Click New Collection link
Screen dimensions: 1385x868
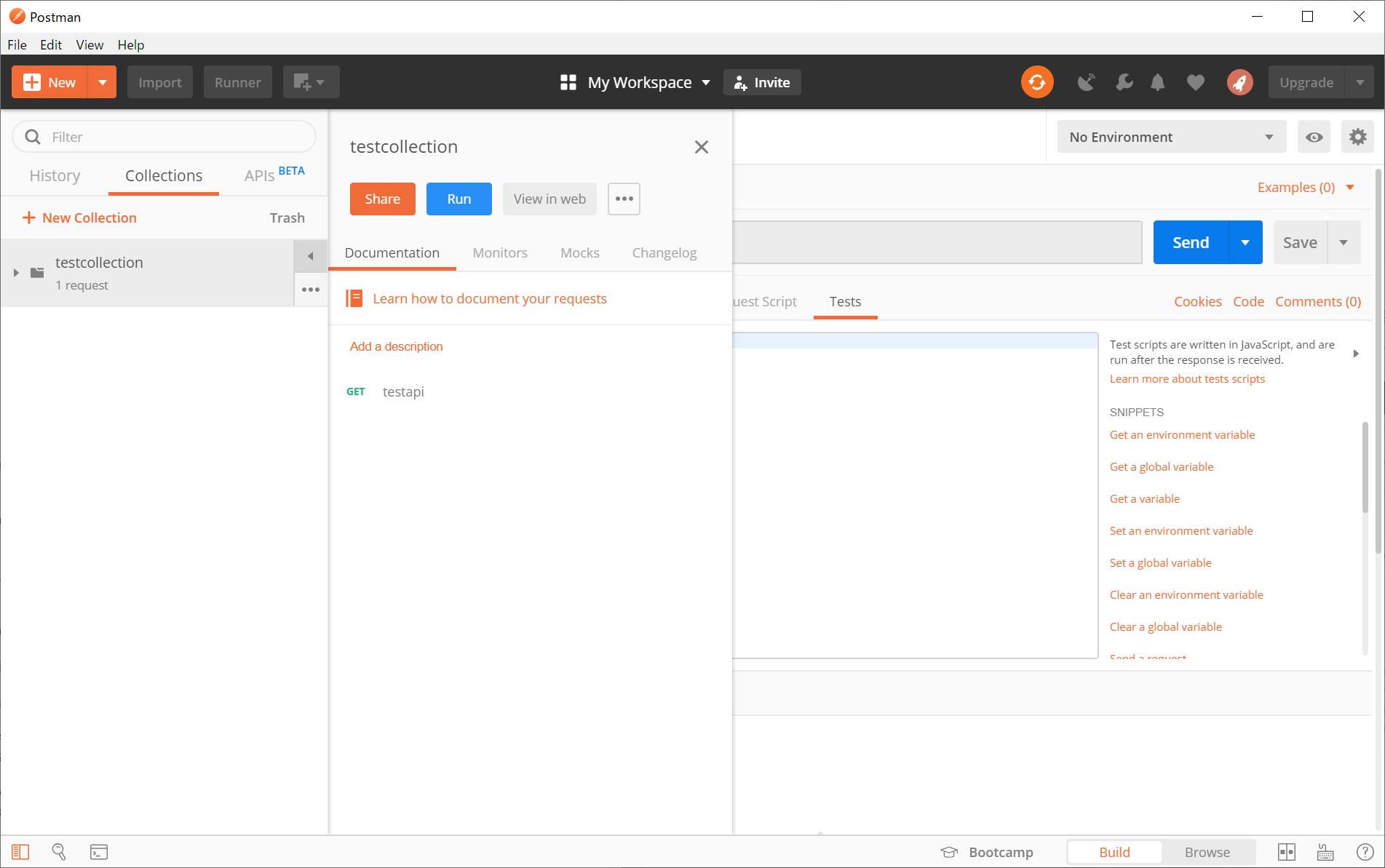pos(79,218)
